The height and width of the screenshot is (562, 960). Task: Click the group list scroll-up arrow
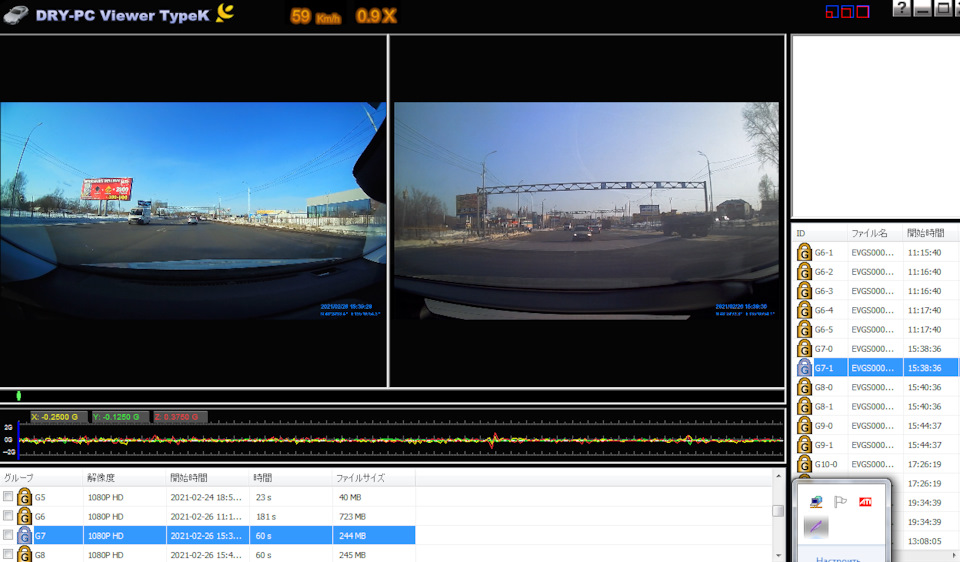(x=778, y=476)
